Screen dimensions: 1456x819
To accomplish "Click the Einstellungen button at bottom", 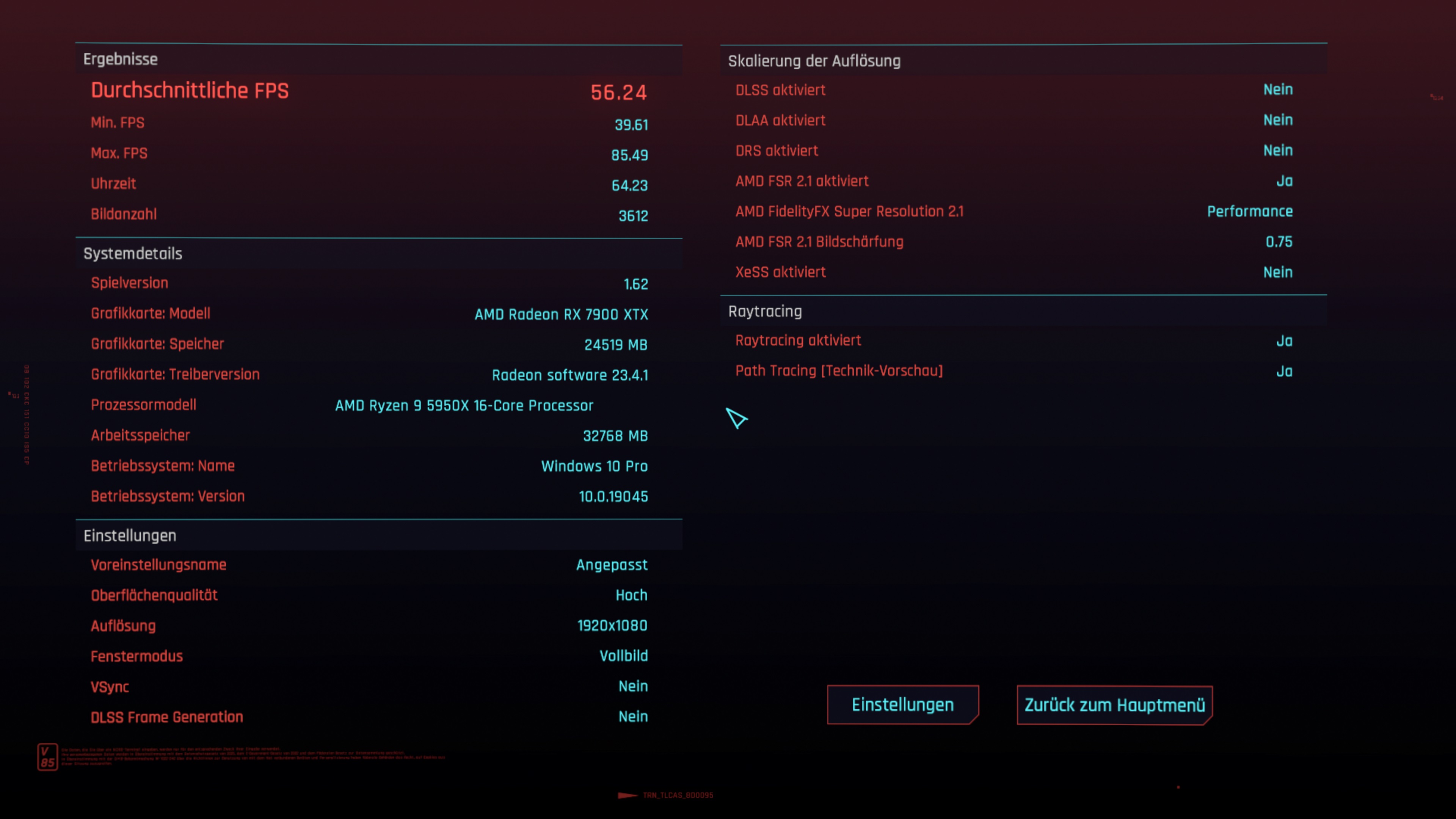I will (x=902, y=705).
